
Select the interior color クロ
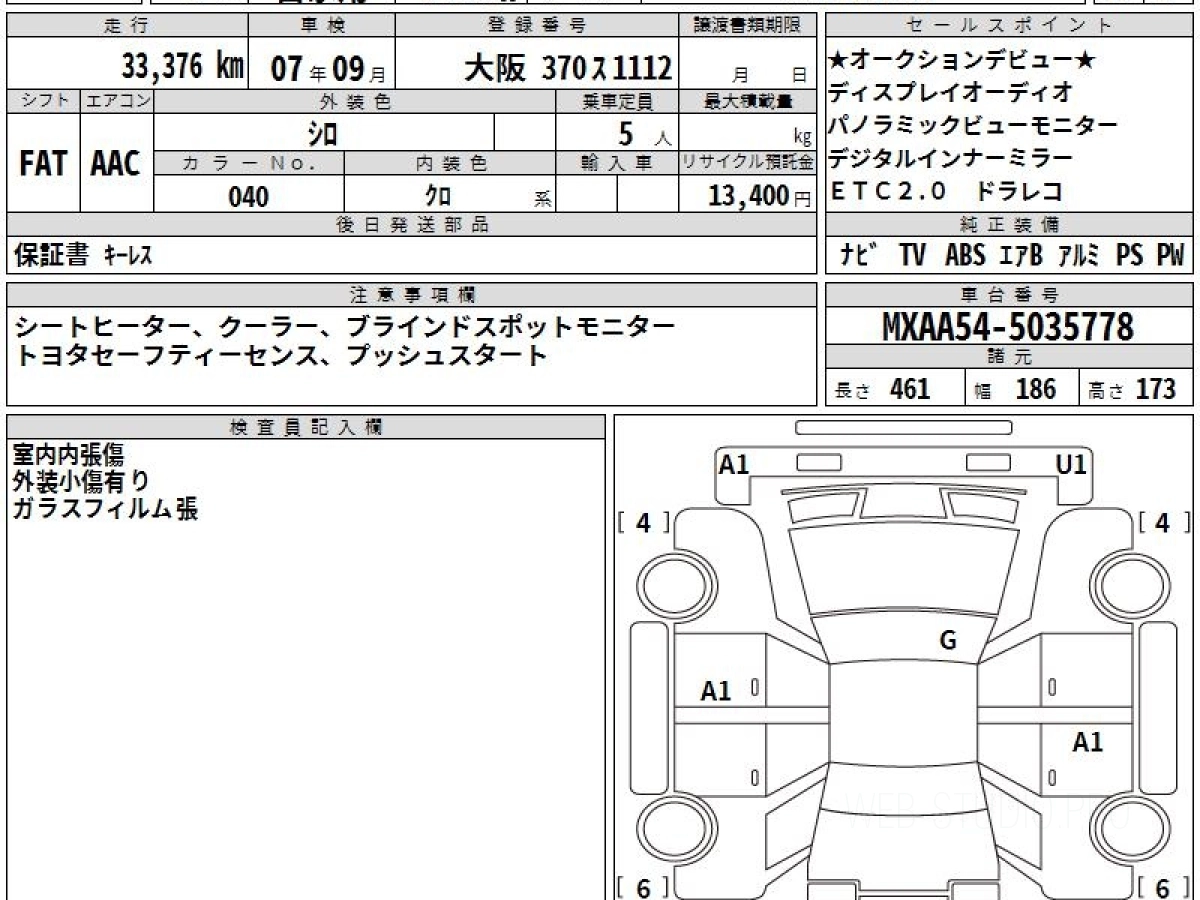click(438, 197)
